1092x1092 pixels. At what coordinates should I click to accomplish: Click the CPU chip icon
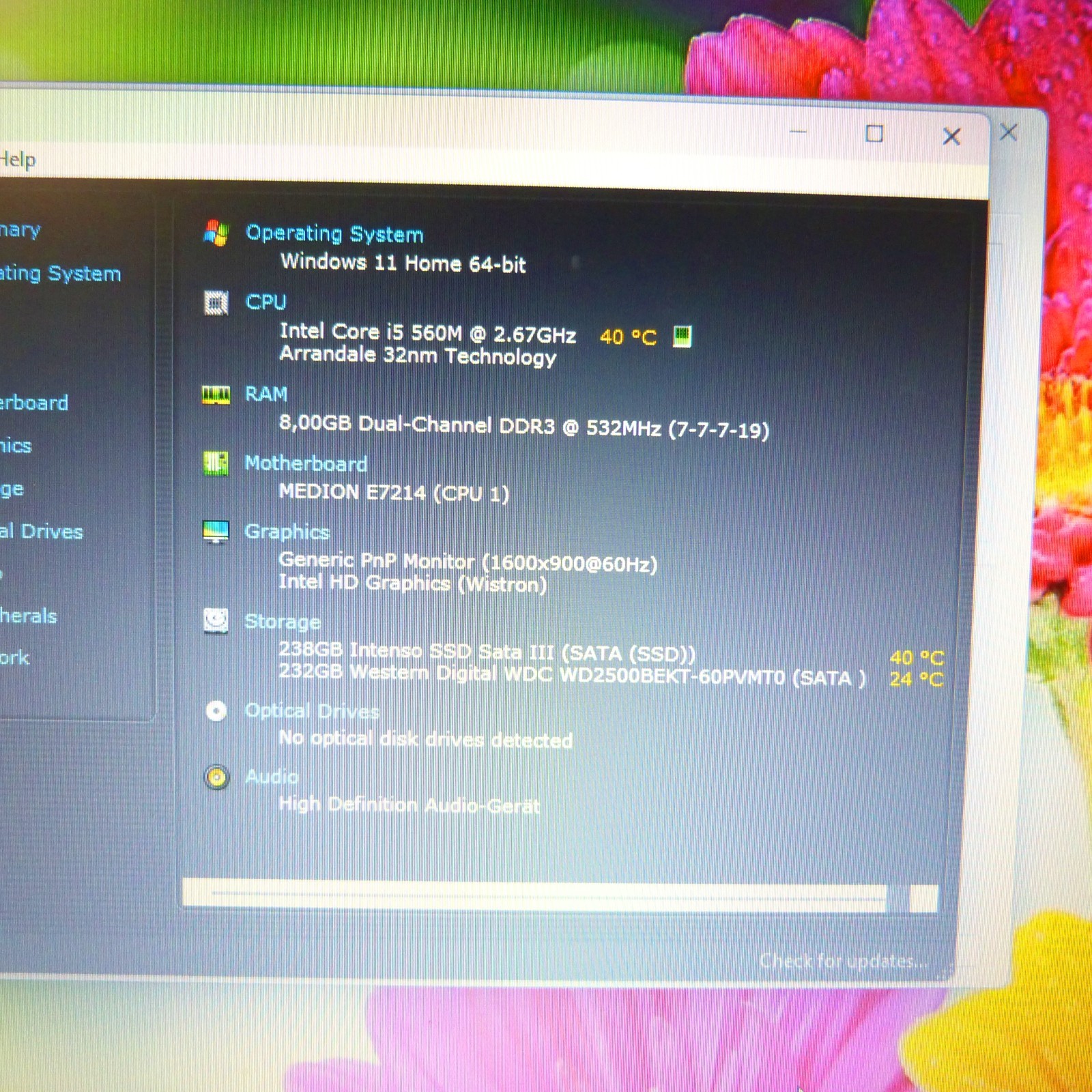coord(216,302)
